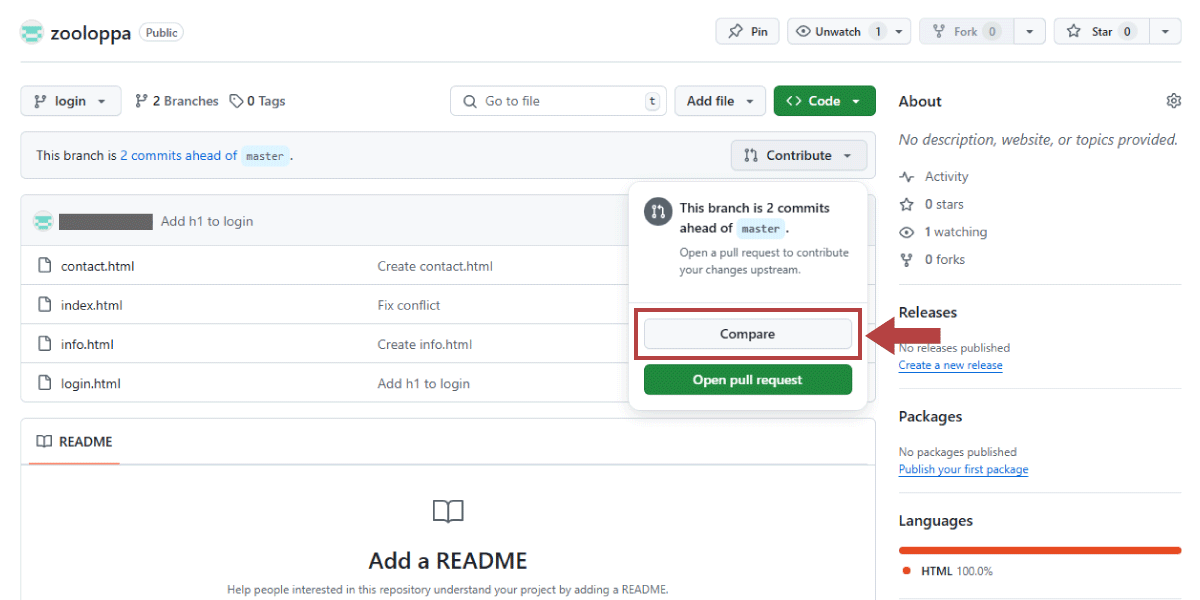View the 1 watching link
This screenshot has height=600, width=1200.
(x=943, y=232)
